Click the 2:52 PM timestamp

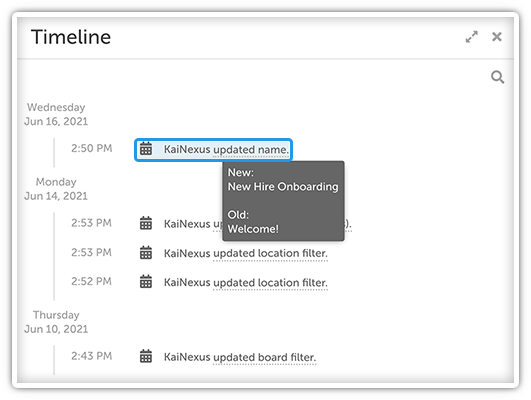(x=91, y=281)
